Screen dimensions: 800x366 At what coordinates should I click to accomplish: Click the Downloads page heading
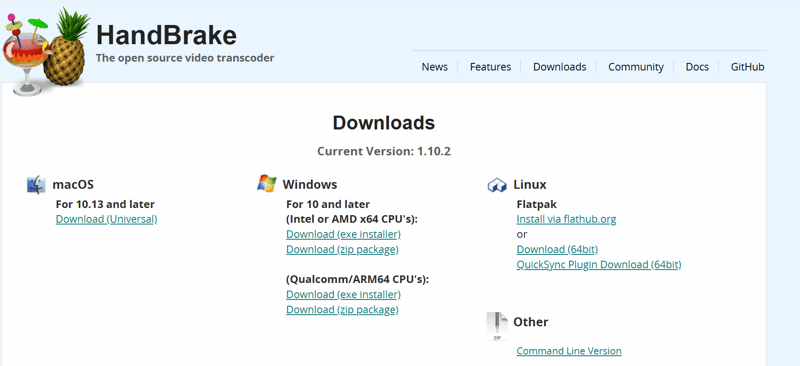point(384,123)
